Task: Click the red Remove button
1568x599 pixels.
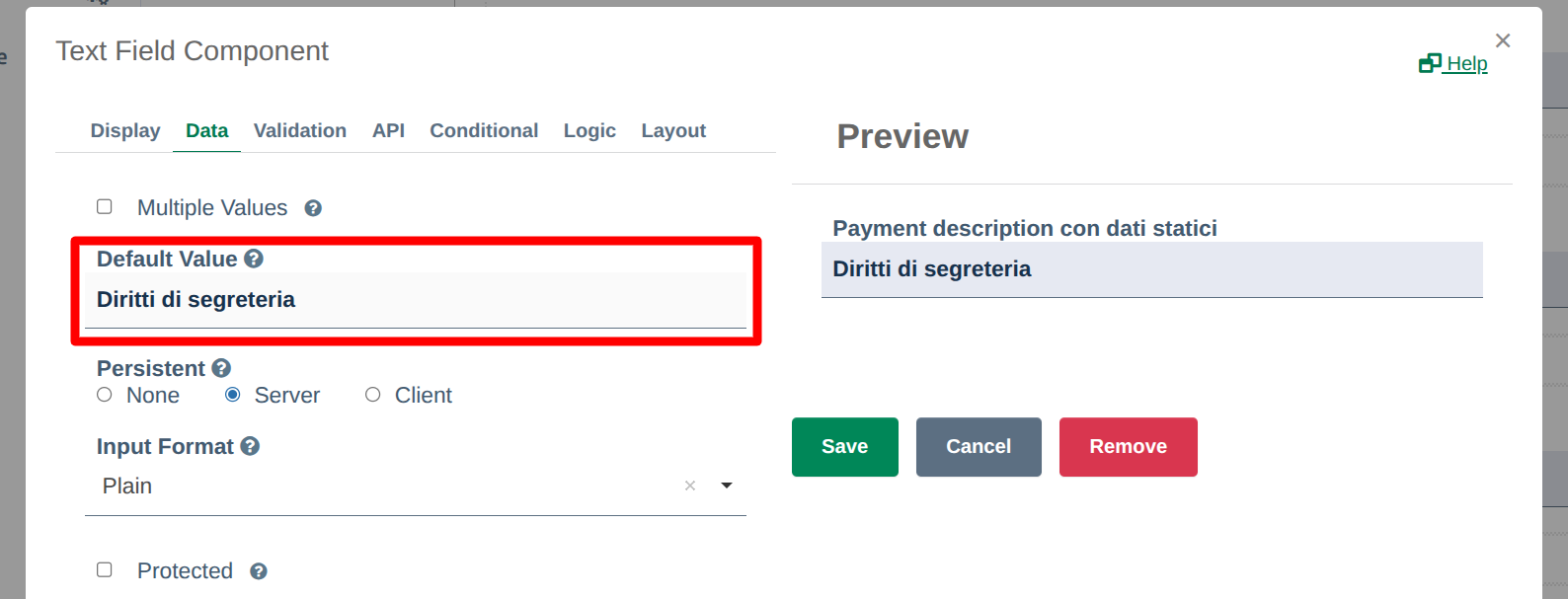Action: coord(1129,447)
